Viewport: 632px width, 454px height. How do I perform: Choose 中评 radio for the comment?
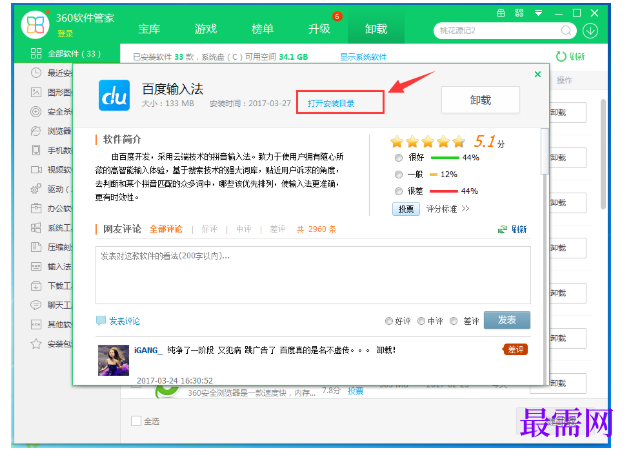click(x=421, y=321)
